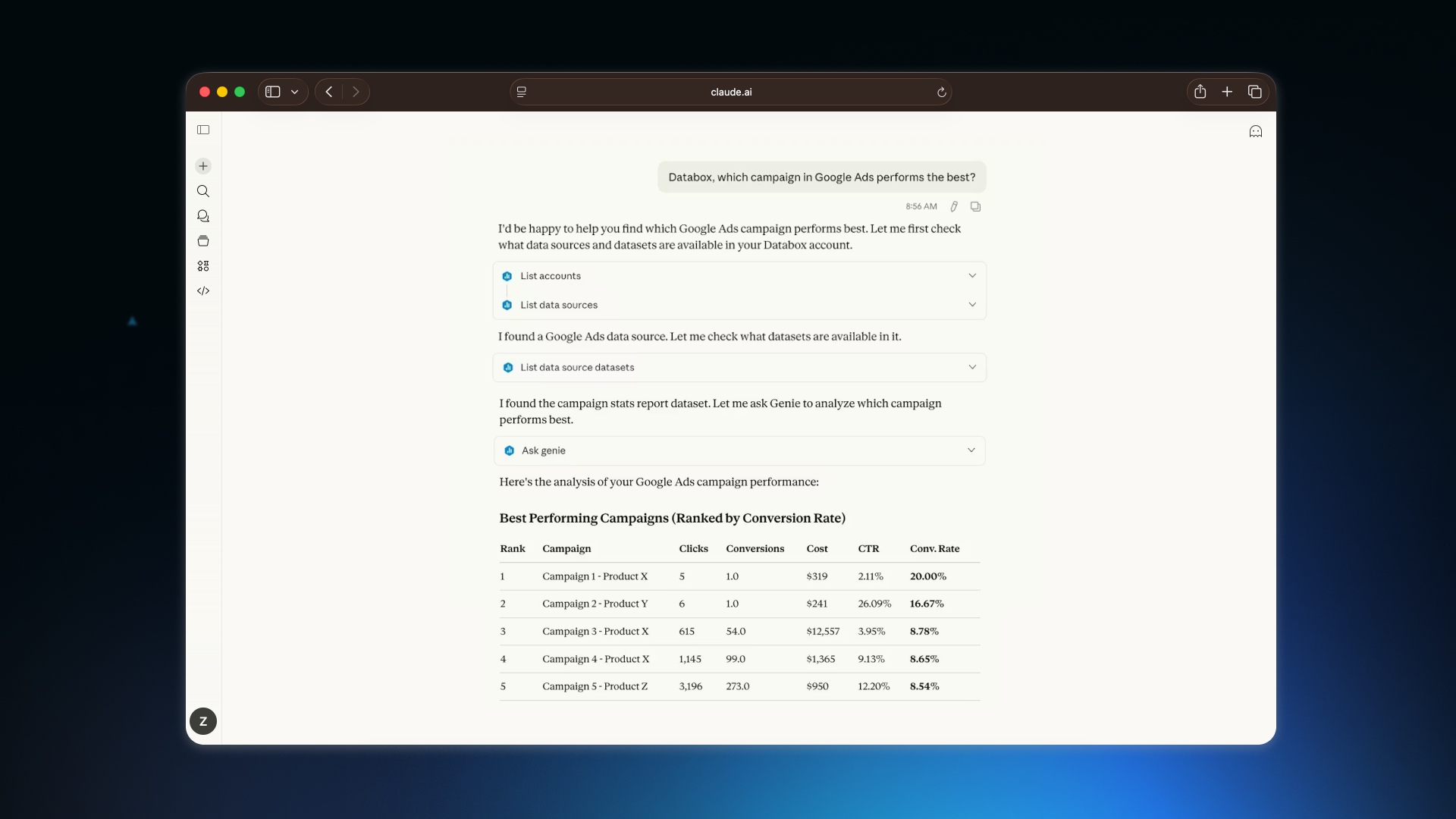The image size is (1456, 819).
Task: Open the Chats section icon
Action: click(203, 216)
